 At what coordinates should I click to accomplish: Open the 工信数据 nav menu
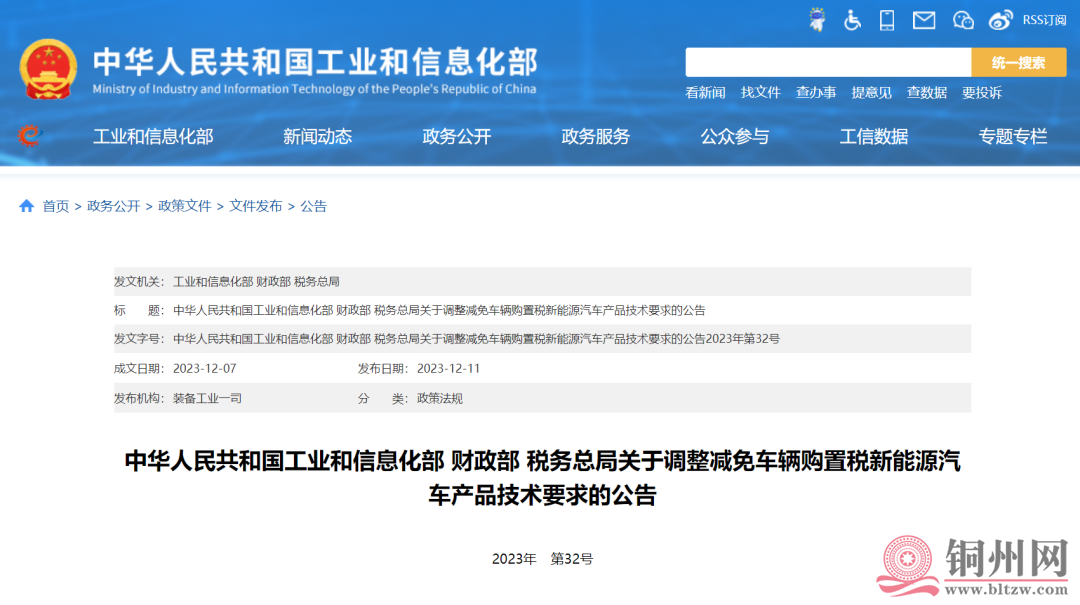874,136
